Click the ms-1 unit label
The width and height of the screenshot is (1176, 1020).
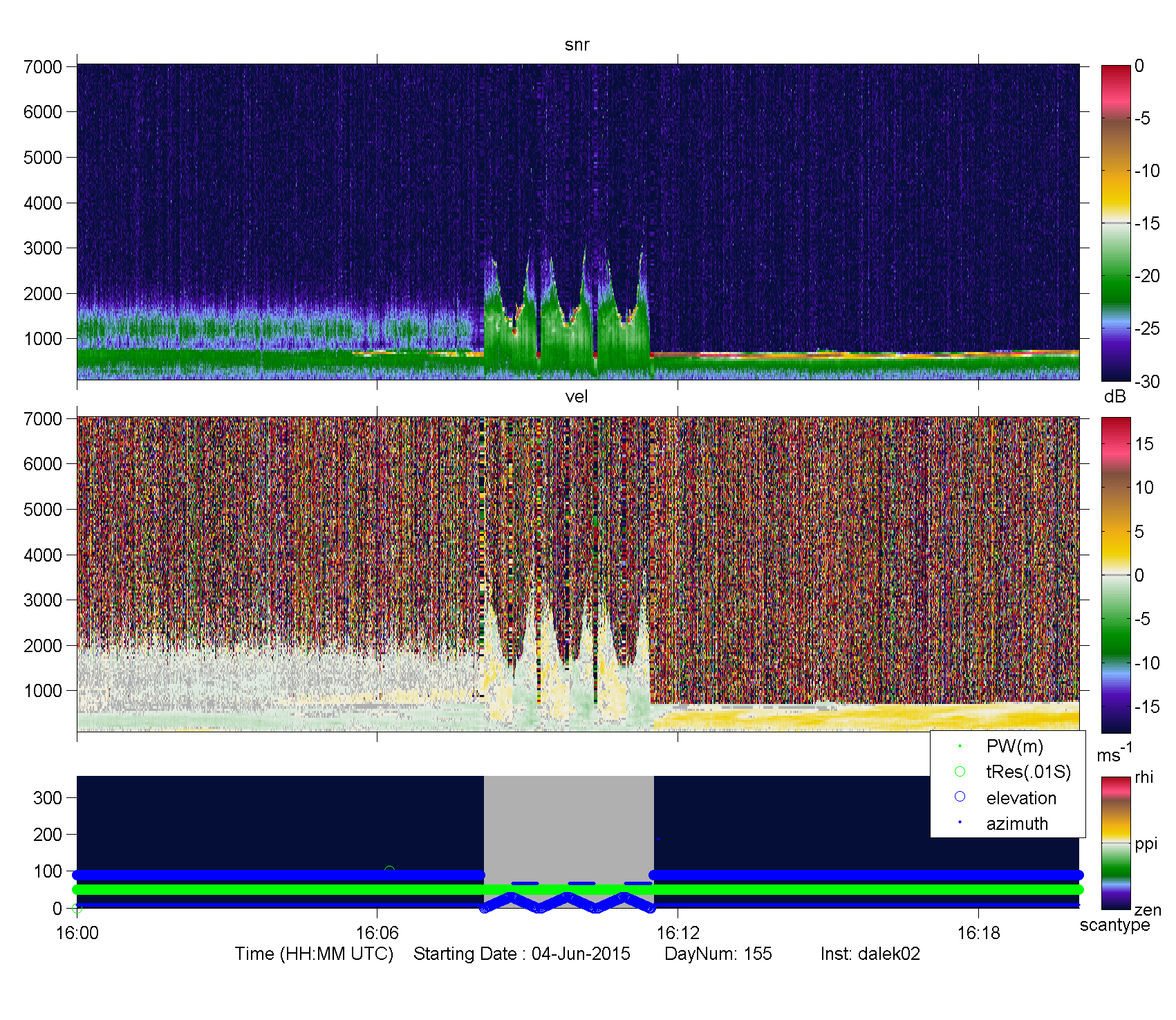click(1114, 753)
